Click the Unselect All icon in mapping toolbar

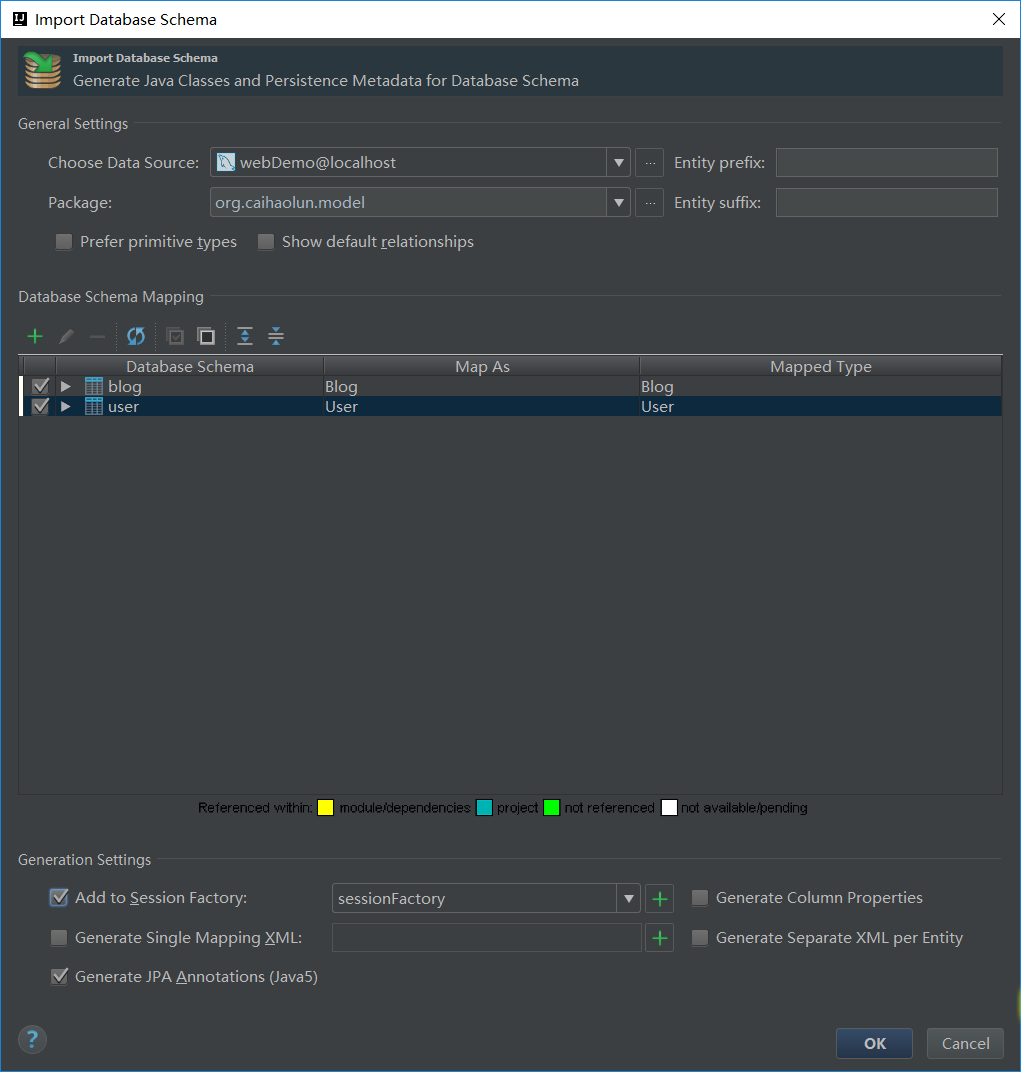206,336
